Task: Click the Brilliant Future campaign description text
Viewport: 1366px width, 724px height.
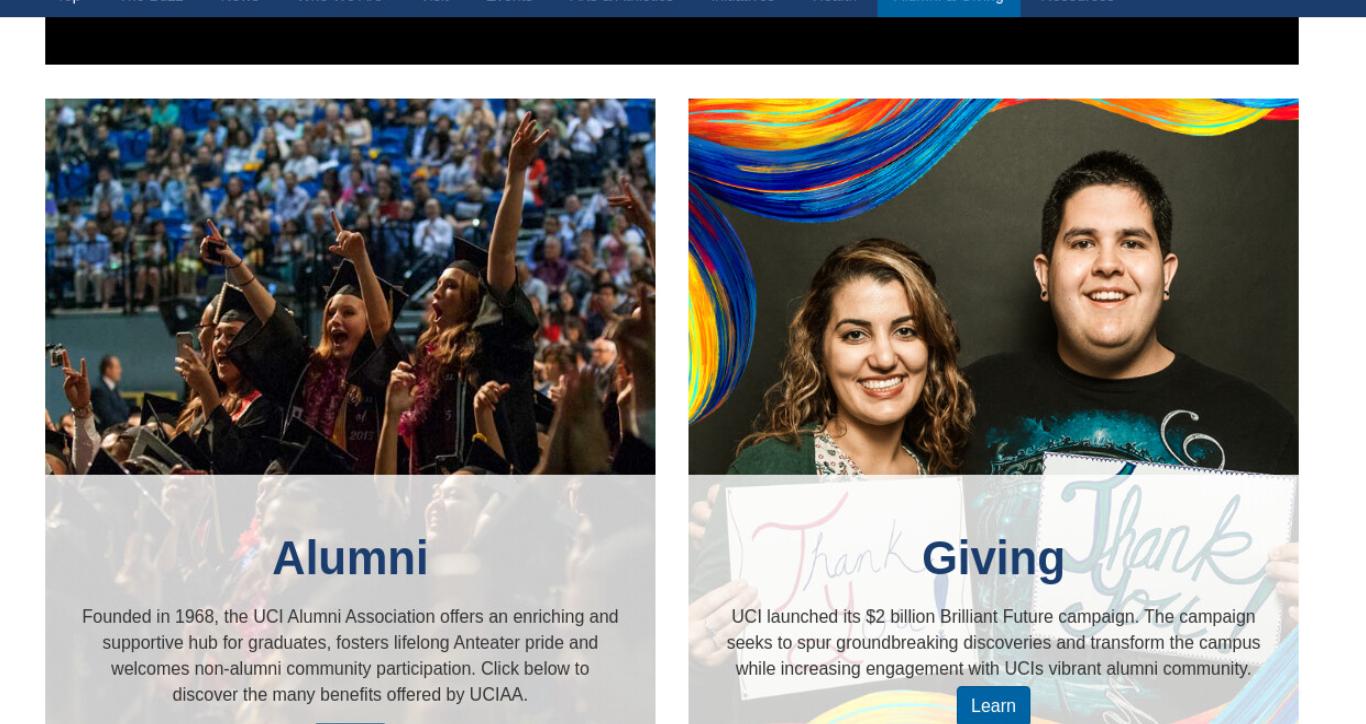Action: click(993, 643)
